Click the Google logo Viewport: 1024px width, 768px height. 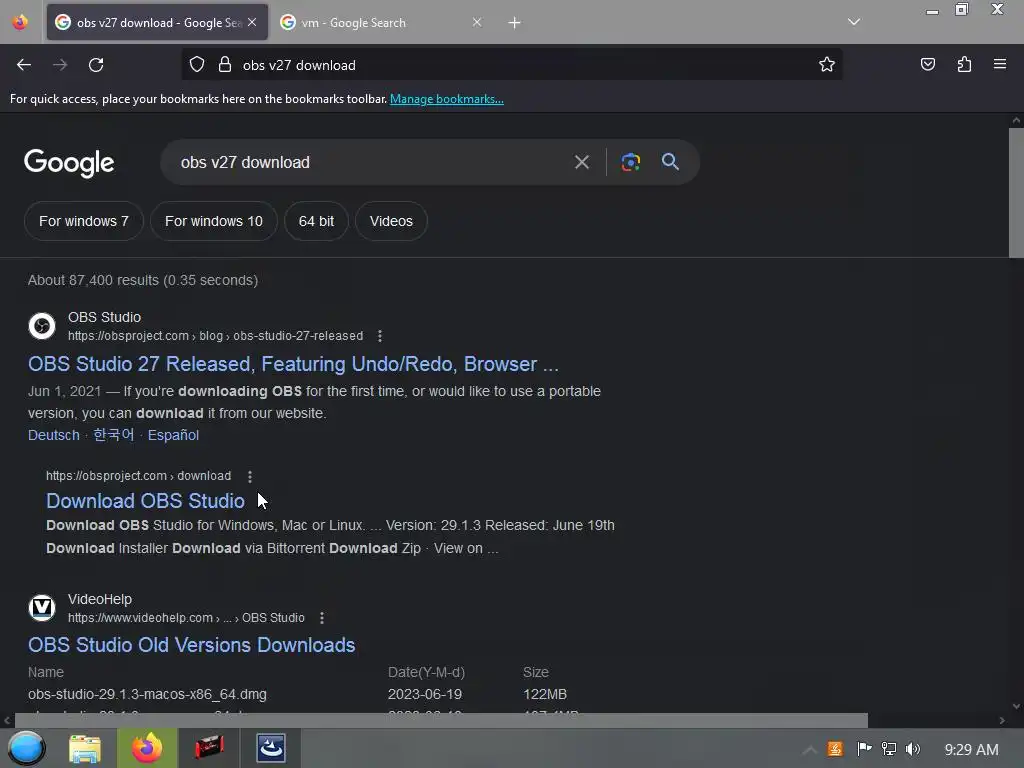[x=69, y=163]
